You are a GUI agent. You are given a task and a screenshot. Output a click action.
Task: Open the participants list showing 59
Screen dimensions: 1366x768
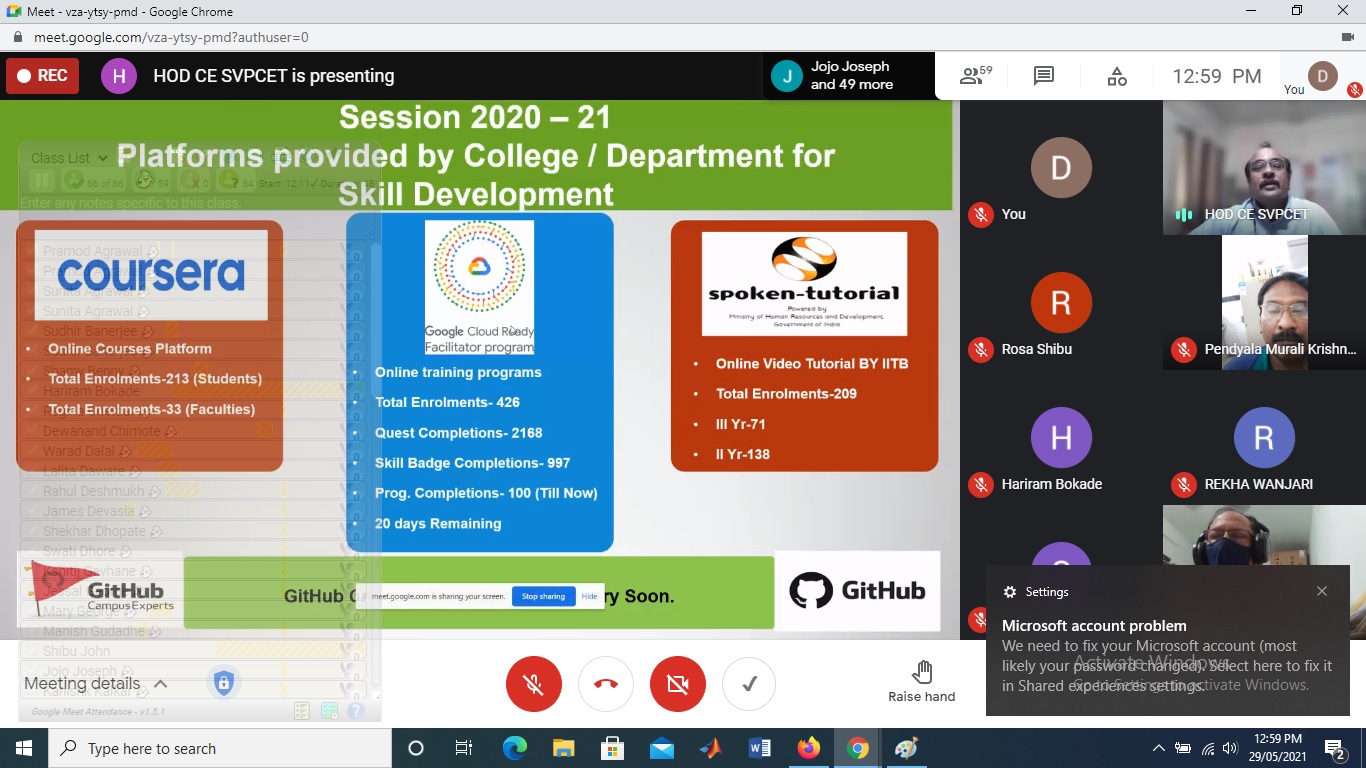click(975, 76)
